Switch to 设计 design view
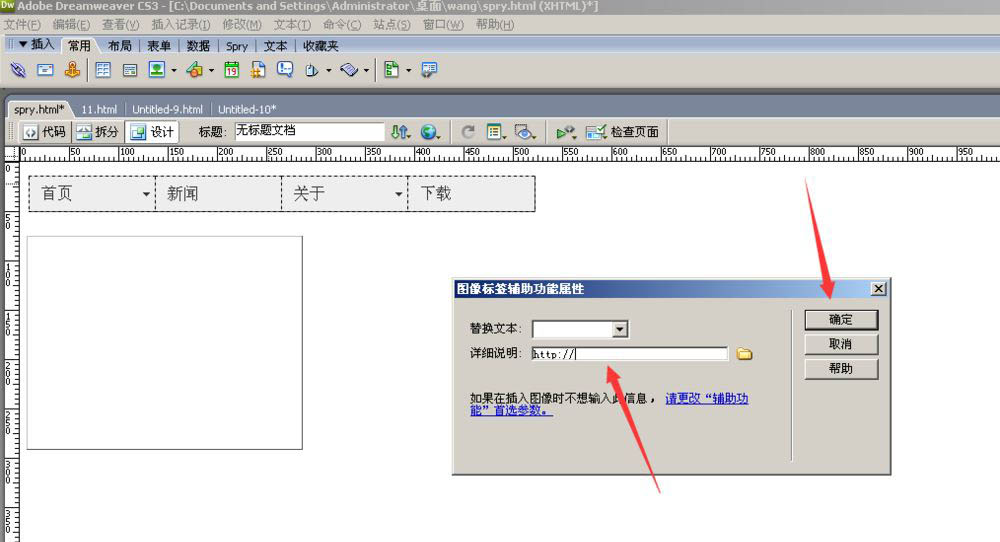The height and width of the screenshot is (542, 1000). click(152, 132)
